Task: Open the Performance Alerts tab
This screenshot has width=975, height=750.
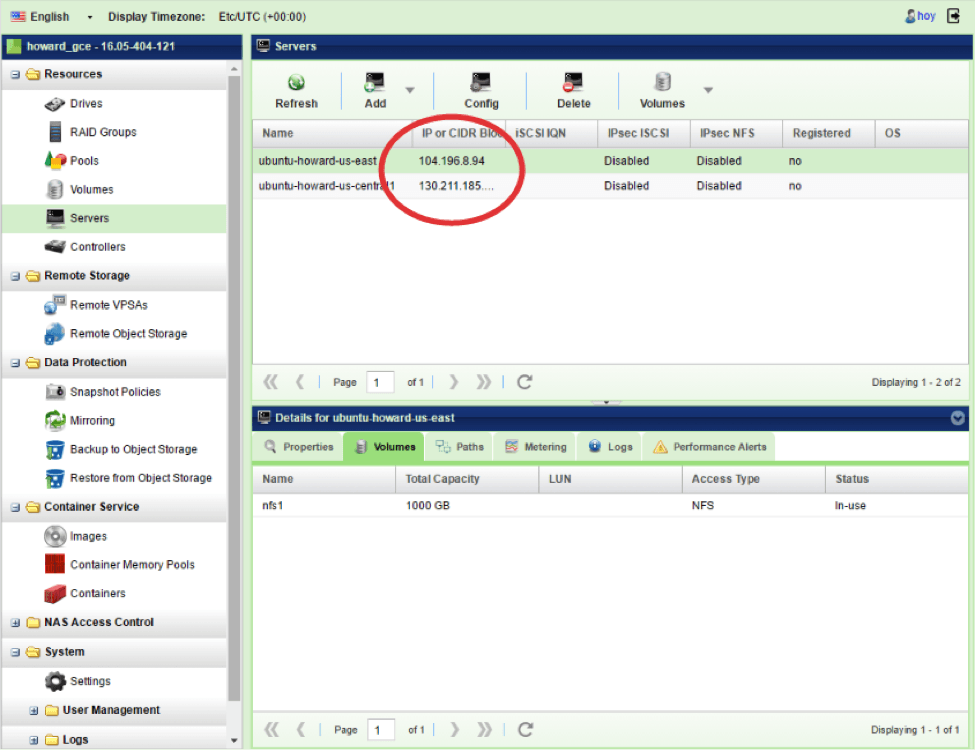Action: coord(709,447)
